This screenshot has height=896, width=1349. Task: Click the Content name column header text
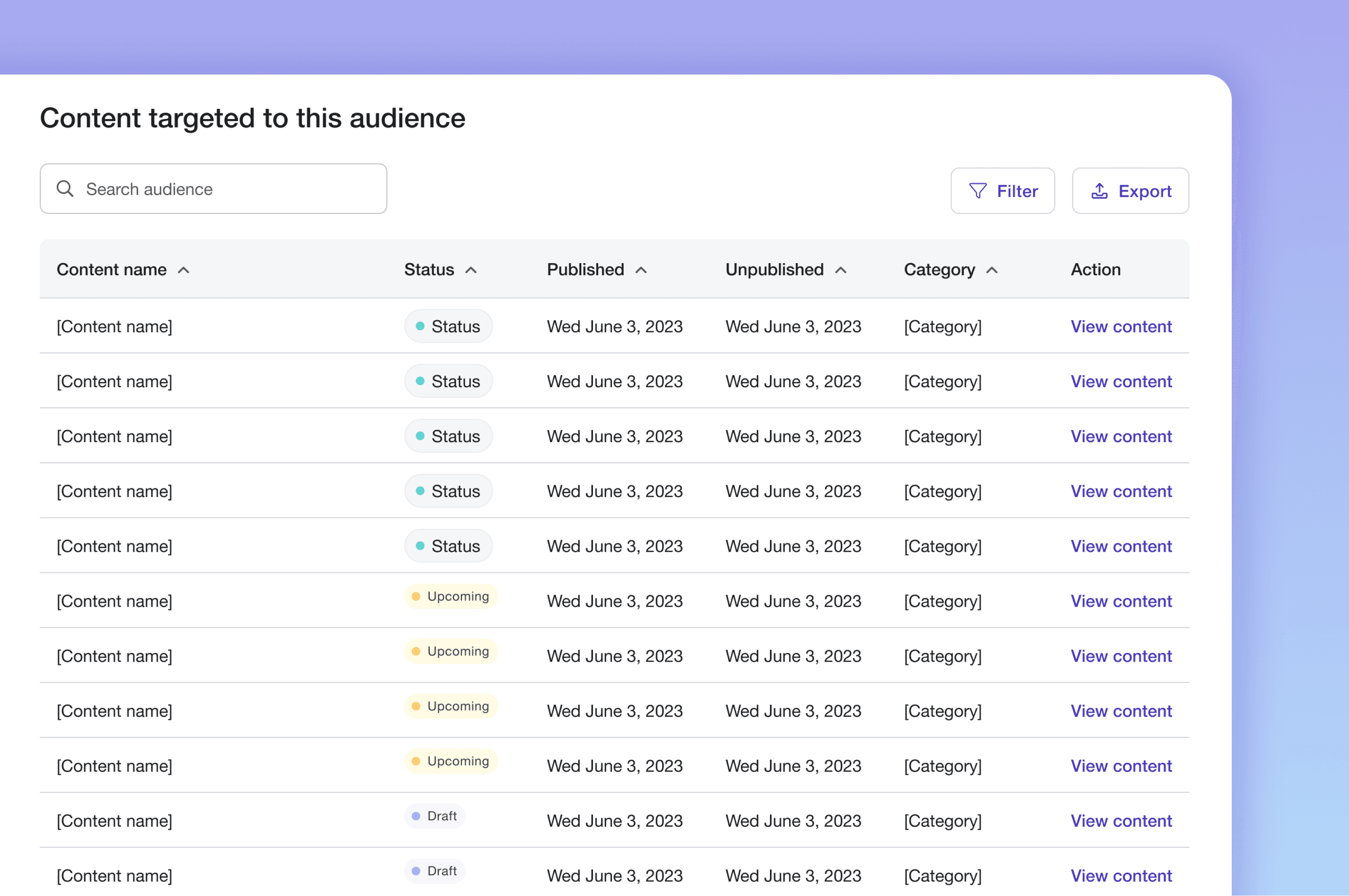point(112,269)
